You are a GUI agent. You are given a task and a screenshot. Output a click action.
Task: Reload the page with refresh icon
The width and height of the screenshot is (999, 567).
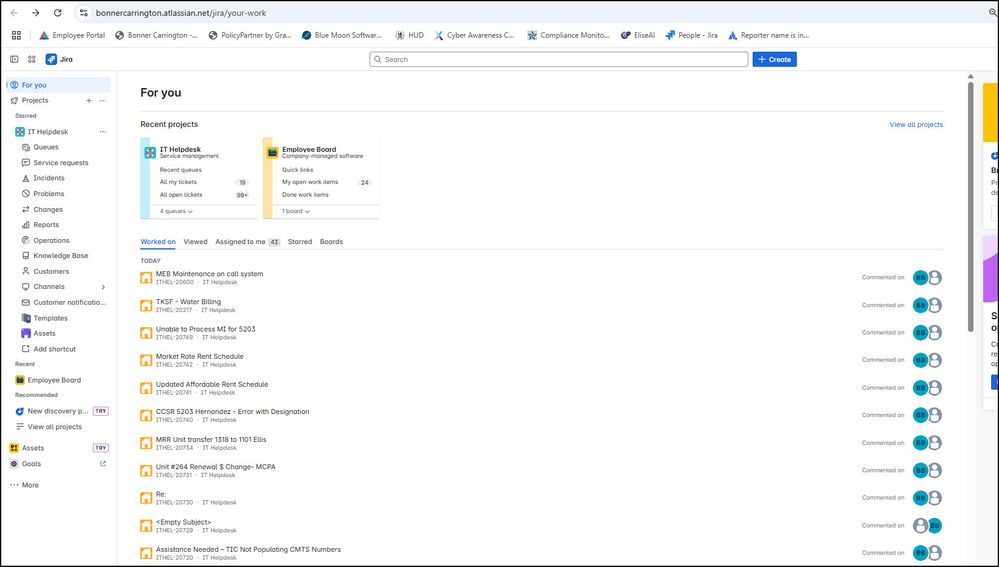(57, 13)
